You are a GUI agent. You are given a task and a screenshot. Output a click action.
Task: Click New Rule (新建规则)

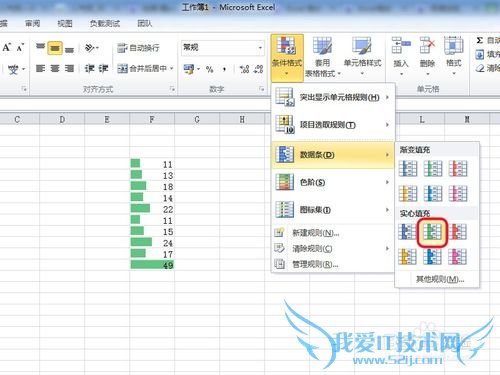point(333,233)
